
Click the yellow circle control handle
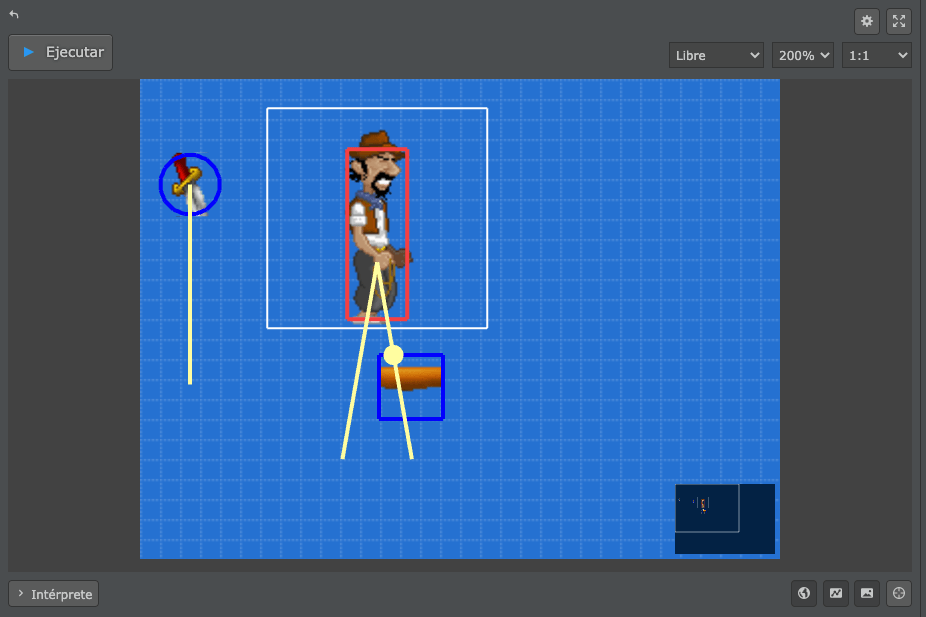pos(393,355)
